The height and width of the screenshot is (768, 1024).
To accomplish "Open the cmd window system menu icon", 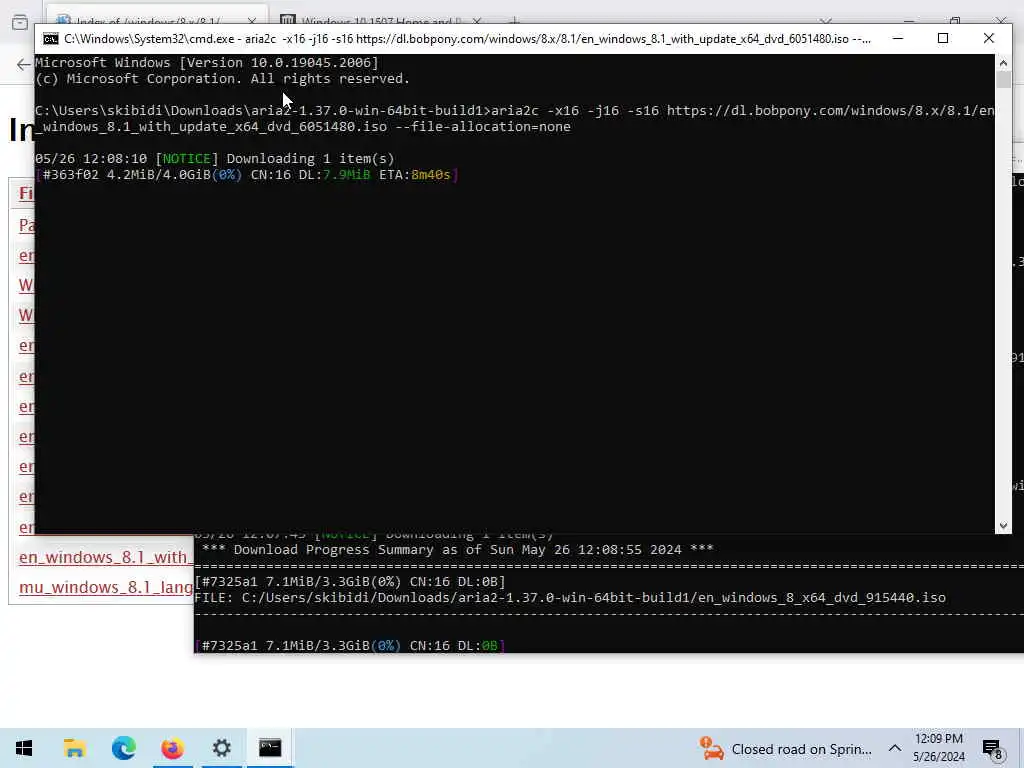I will point(50,39).
